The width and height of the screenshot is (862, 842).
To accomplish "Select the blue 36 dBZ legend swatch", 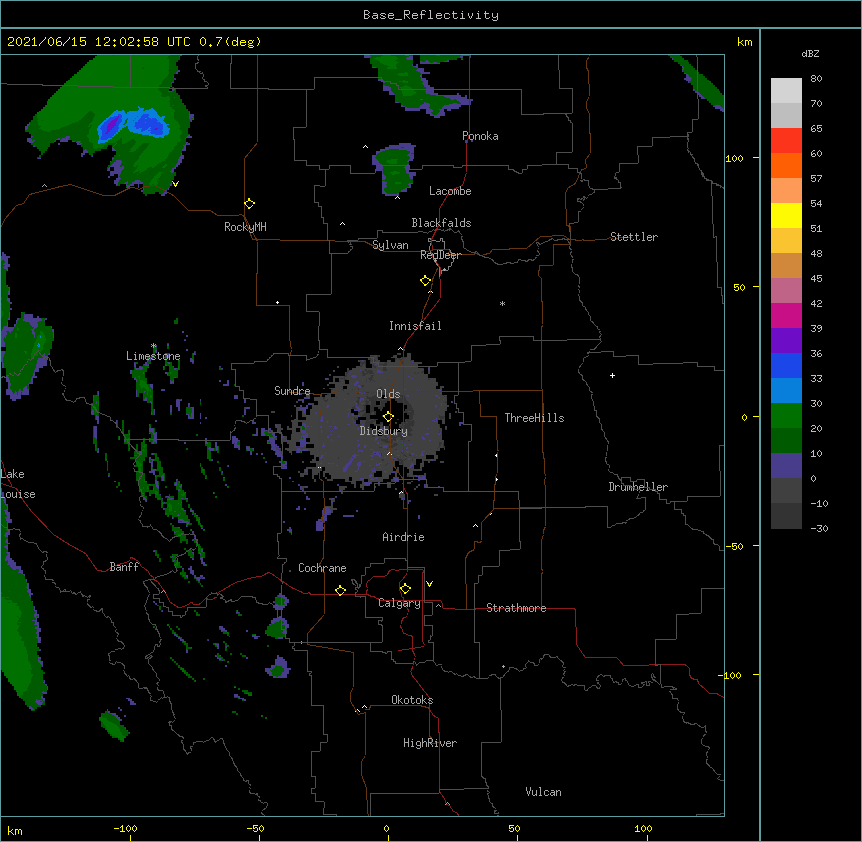I will [786, 365].
